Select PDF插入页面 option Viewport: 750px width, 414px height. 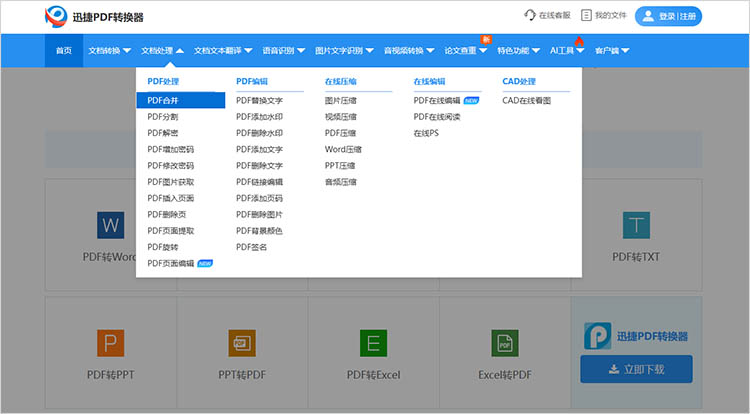tap(171, 198)
